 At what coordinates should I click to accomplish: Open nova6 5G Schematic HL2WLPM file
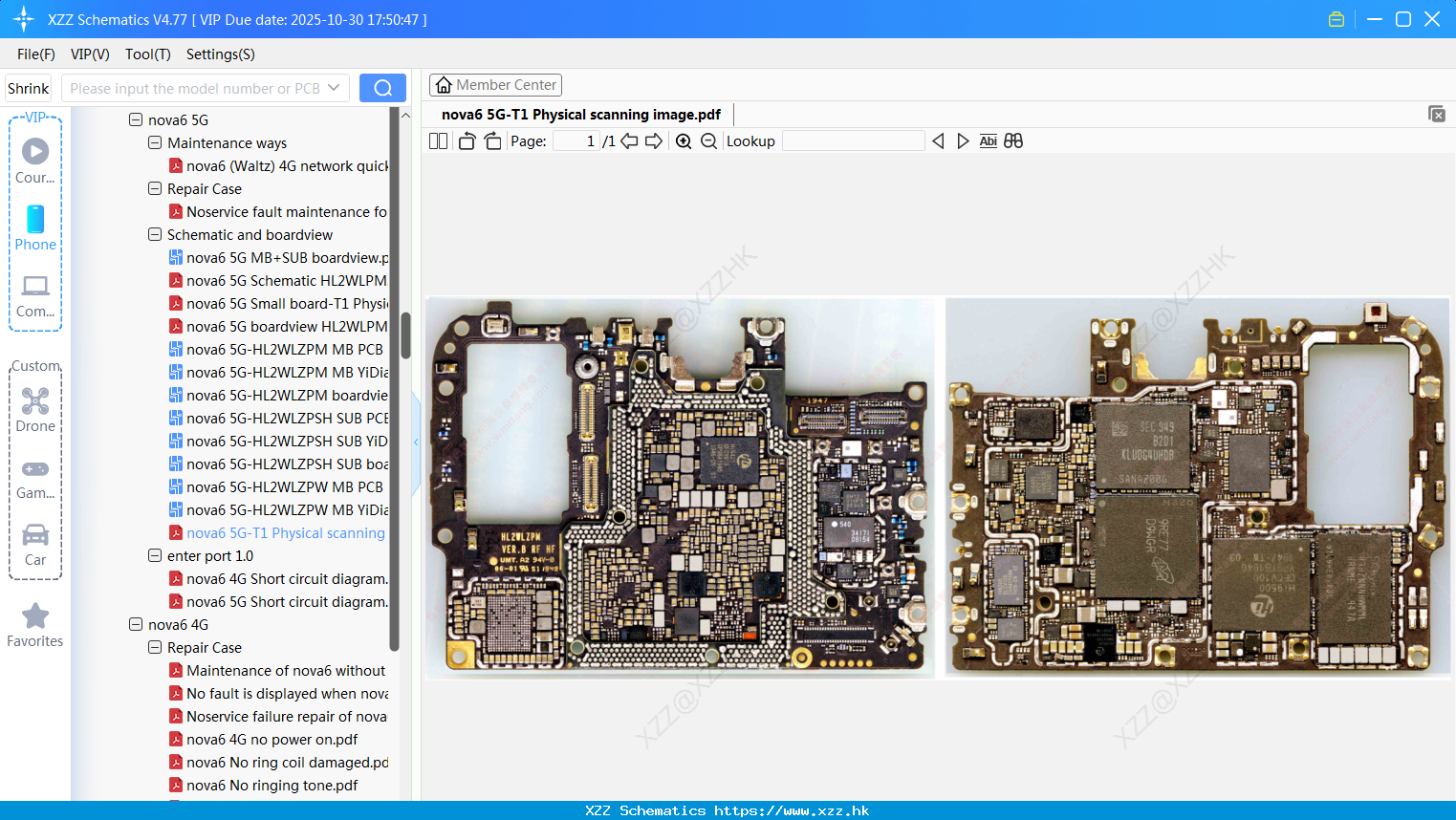tap(278, 280)
